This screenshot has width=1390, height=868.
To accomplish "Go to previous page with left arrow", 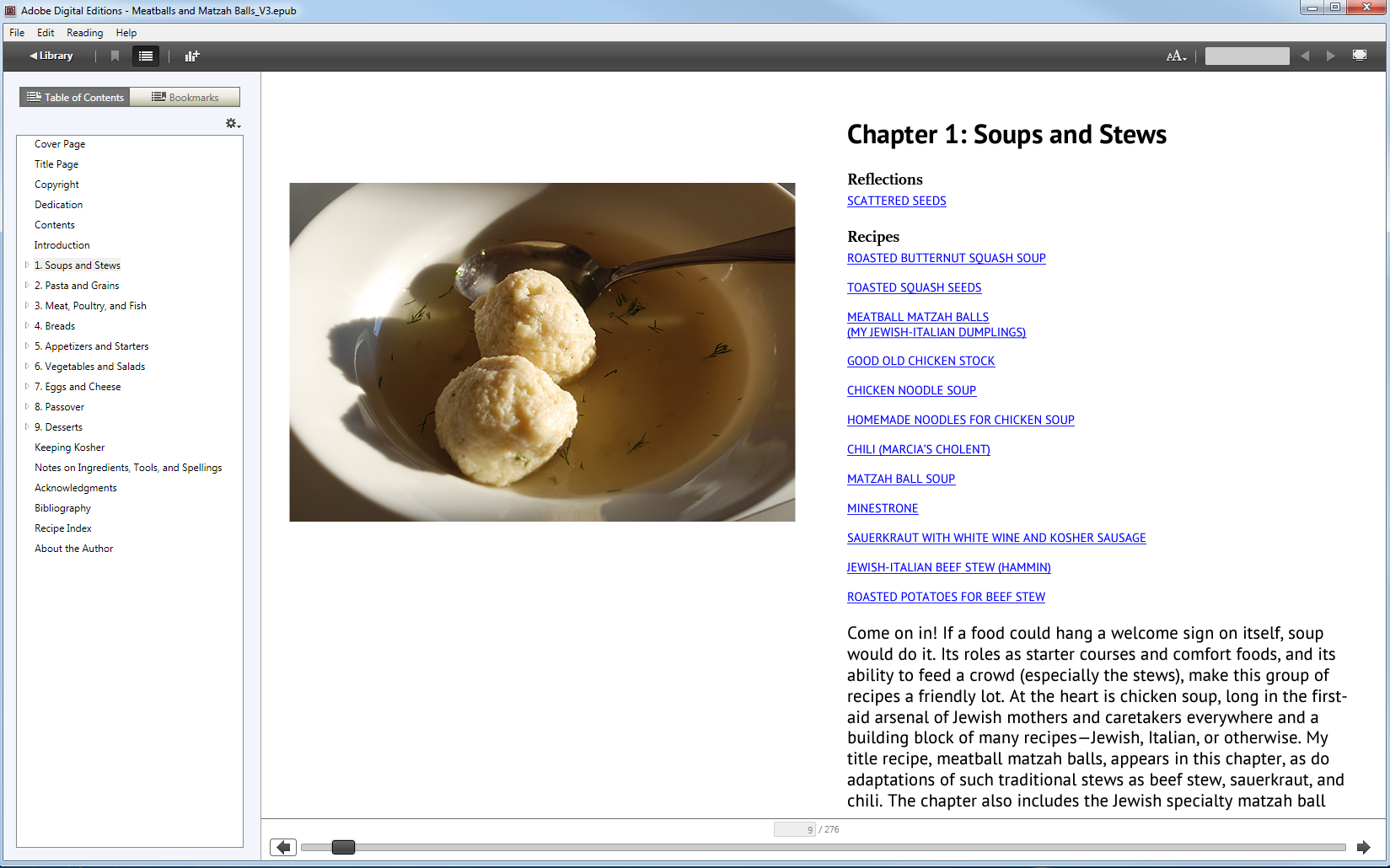I will pyautogui.click(x=283, y=847).
